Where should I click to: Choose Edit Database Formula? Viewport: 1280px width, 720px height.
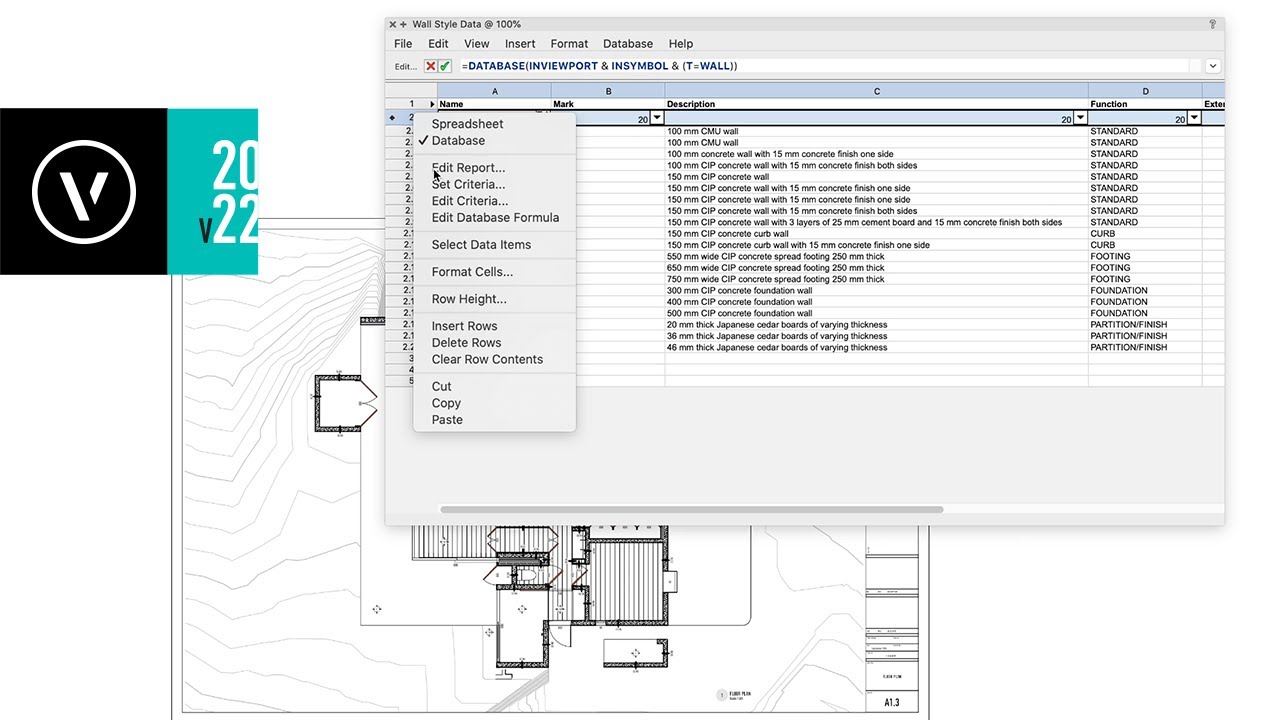coord(495,218)
